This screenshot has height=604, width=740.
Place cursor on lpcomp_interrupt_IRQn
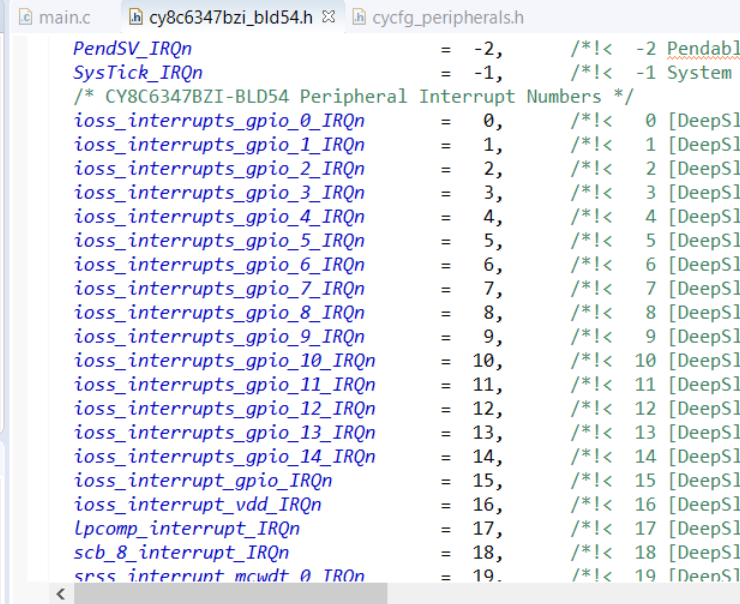click(x=186, y=528)
